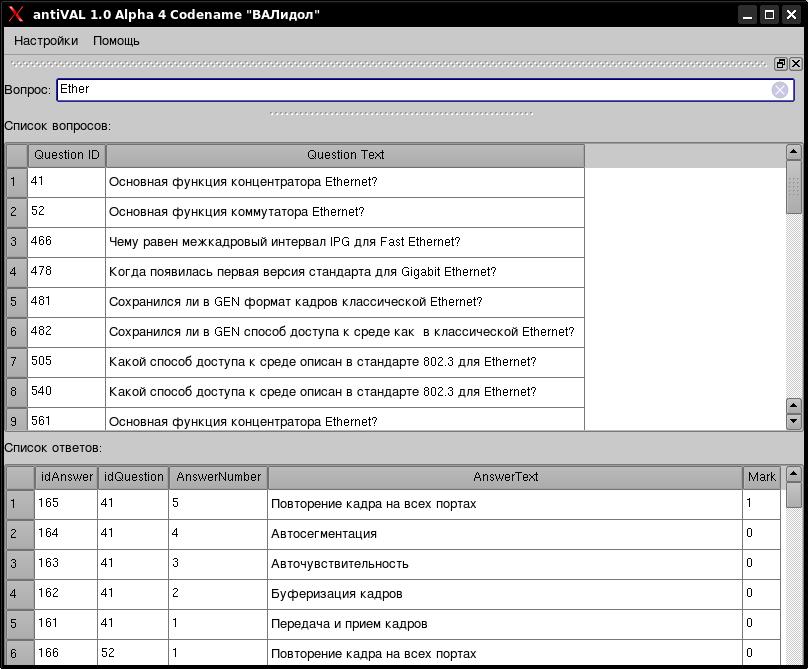
Task: Select question ID cell 540
Action: click(x=66, y=392)
